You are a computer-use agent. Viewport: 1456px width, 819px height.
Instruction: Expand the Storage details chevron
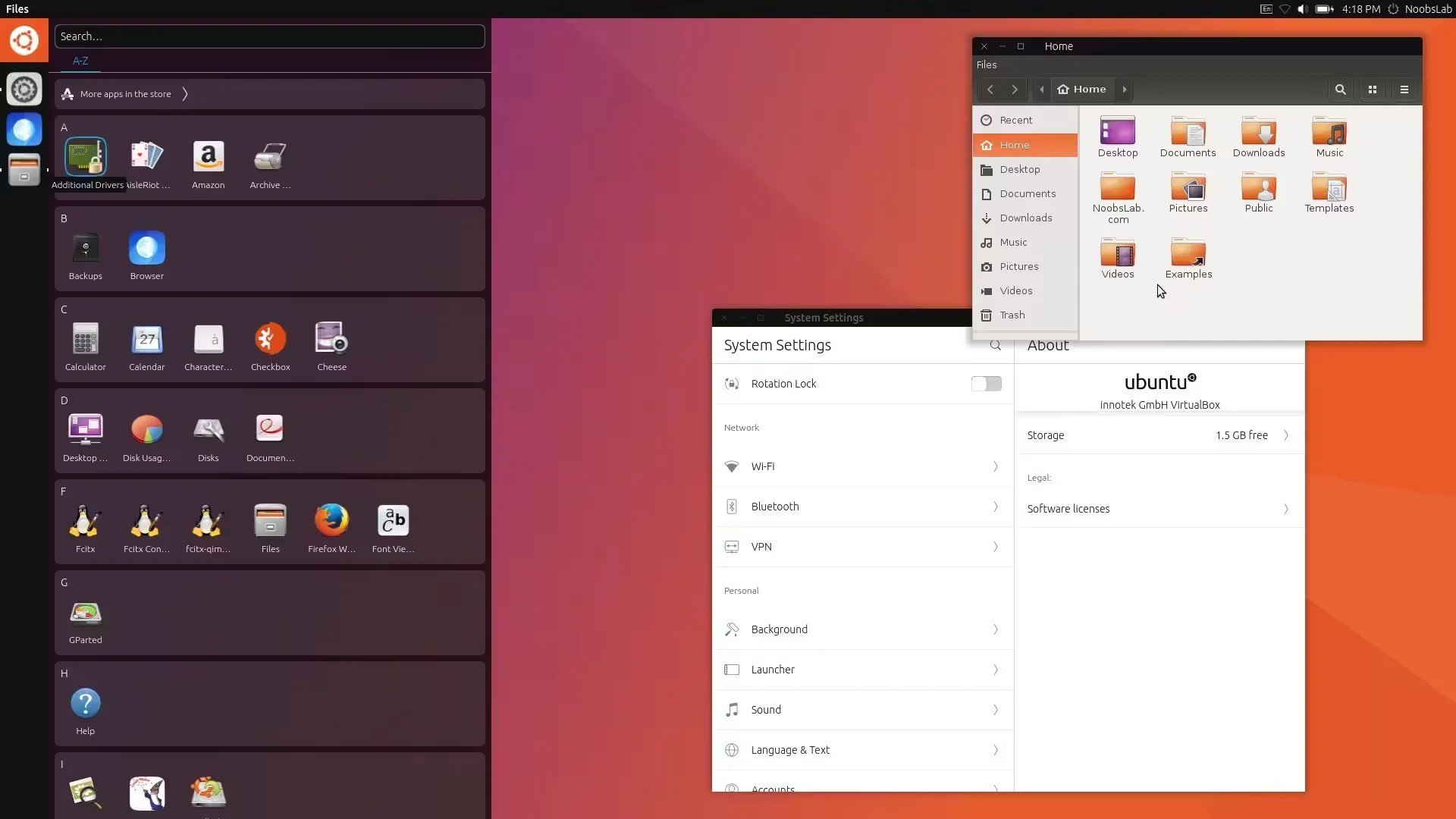coord(1286,435)
